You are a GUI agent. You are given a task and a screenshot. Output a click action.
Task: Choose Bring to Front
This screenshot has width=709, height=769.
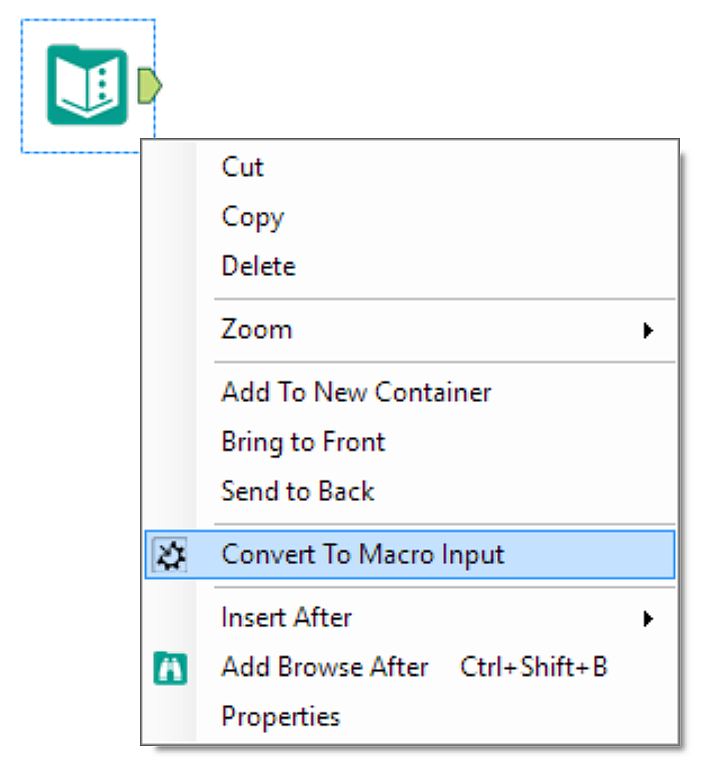coord(303,442)
